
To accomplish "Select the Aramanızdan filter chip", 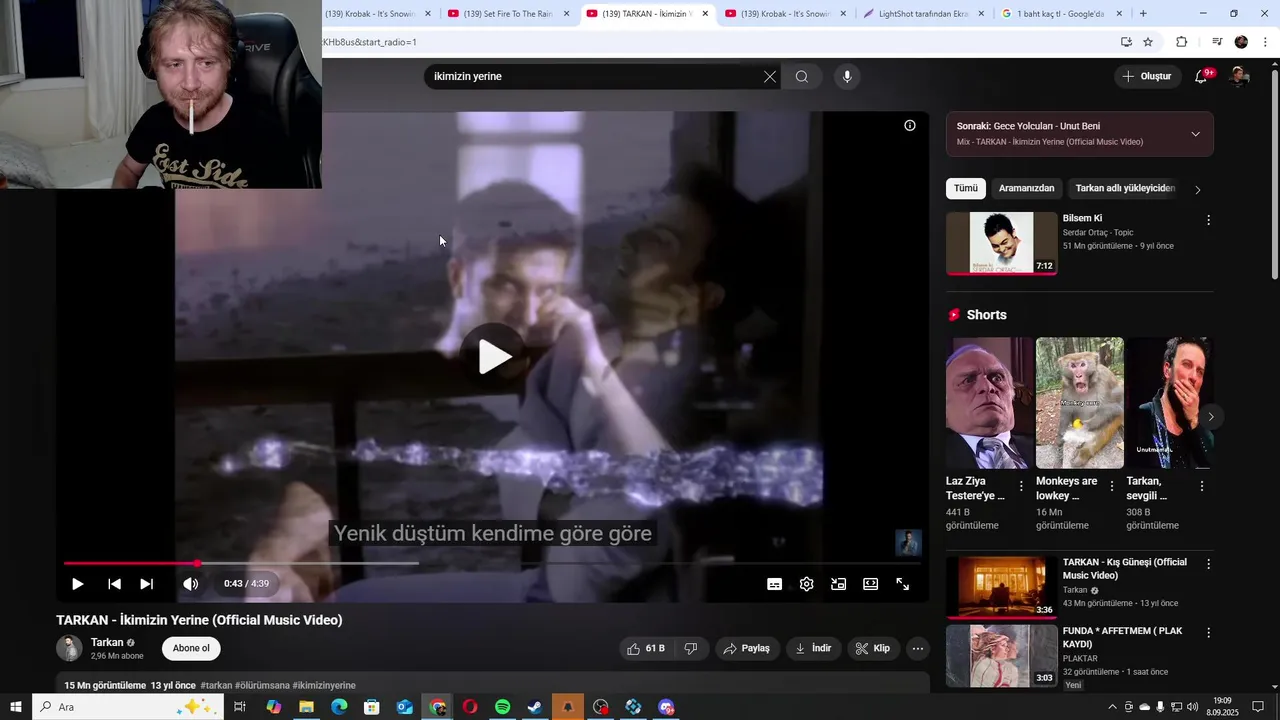I will tap(1027, 188).
